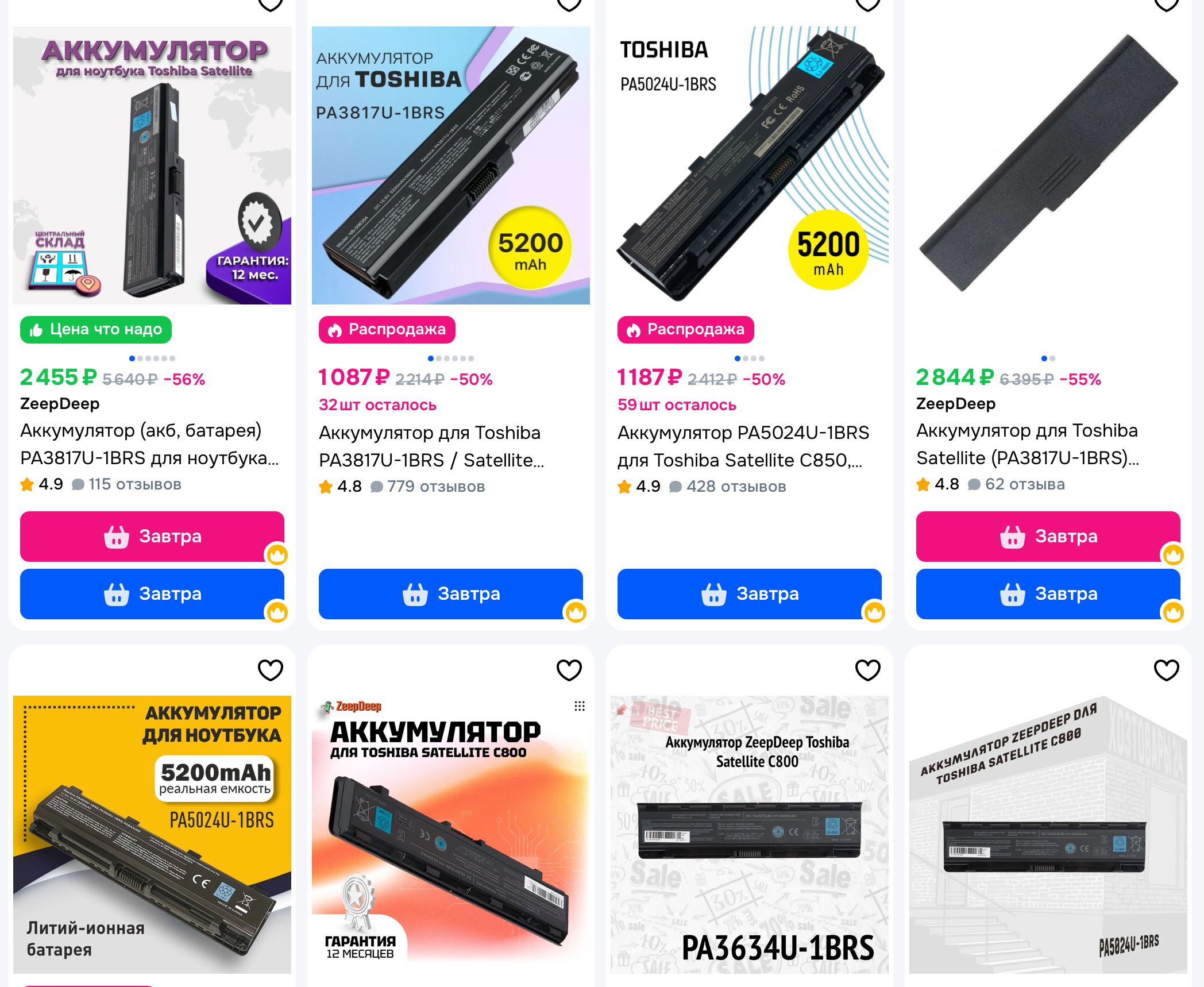
Task: Open title Аккумулятор PA5024U-1BRS для Toshiba Satellite C850
Action: [743, 446]
